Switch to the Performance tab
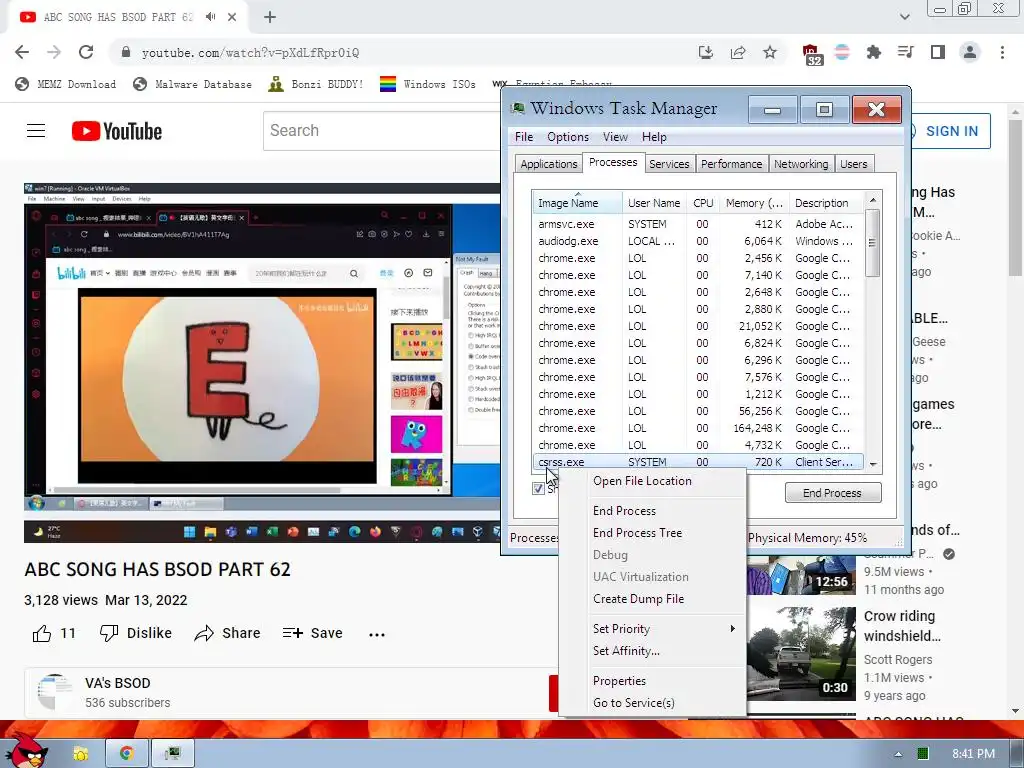The height and width of the screenshot is (768, 1024). [x=731, y=164]
